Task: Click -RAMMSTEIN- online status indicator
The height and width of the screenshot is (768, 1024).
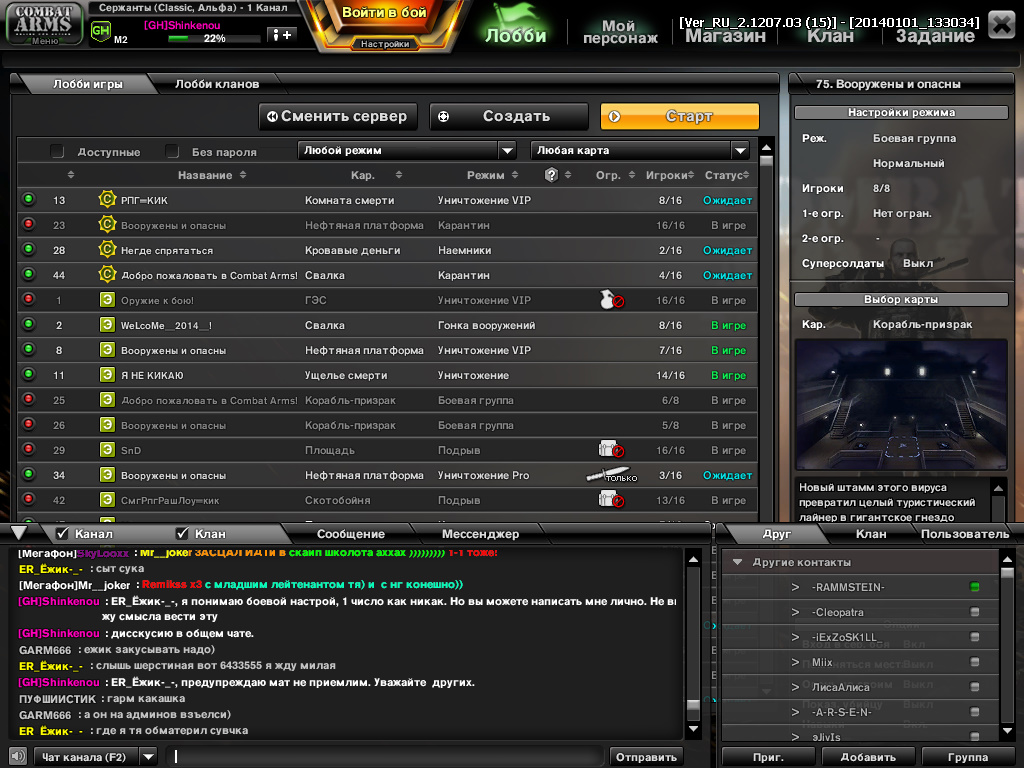Action: tap(974, 587)
